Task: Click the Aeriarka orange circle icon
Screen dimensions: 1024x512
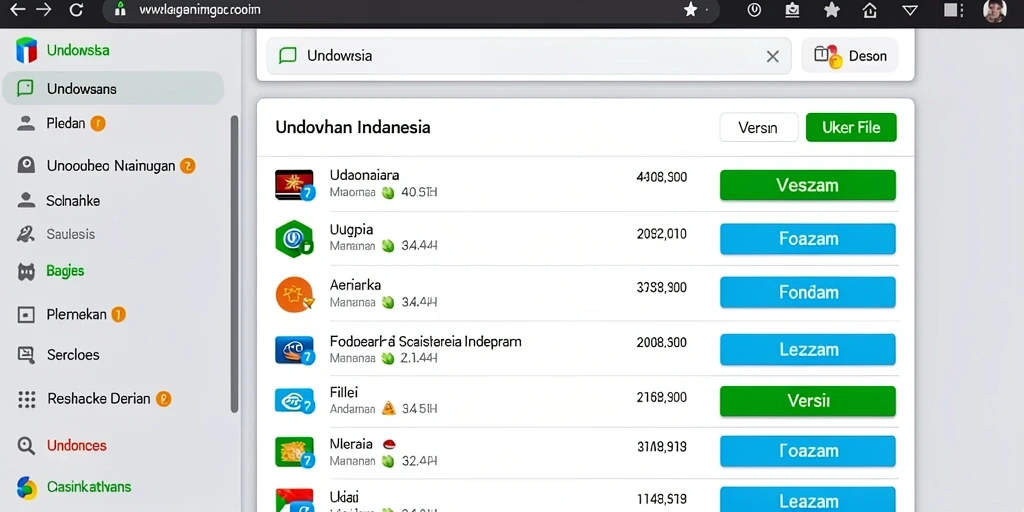Action: point(295,295)
